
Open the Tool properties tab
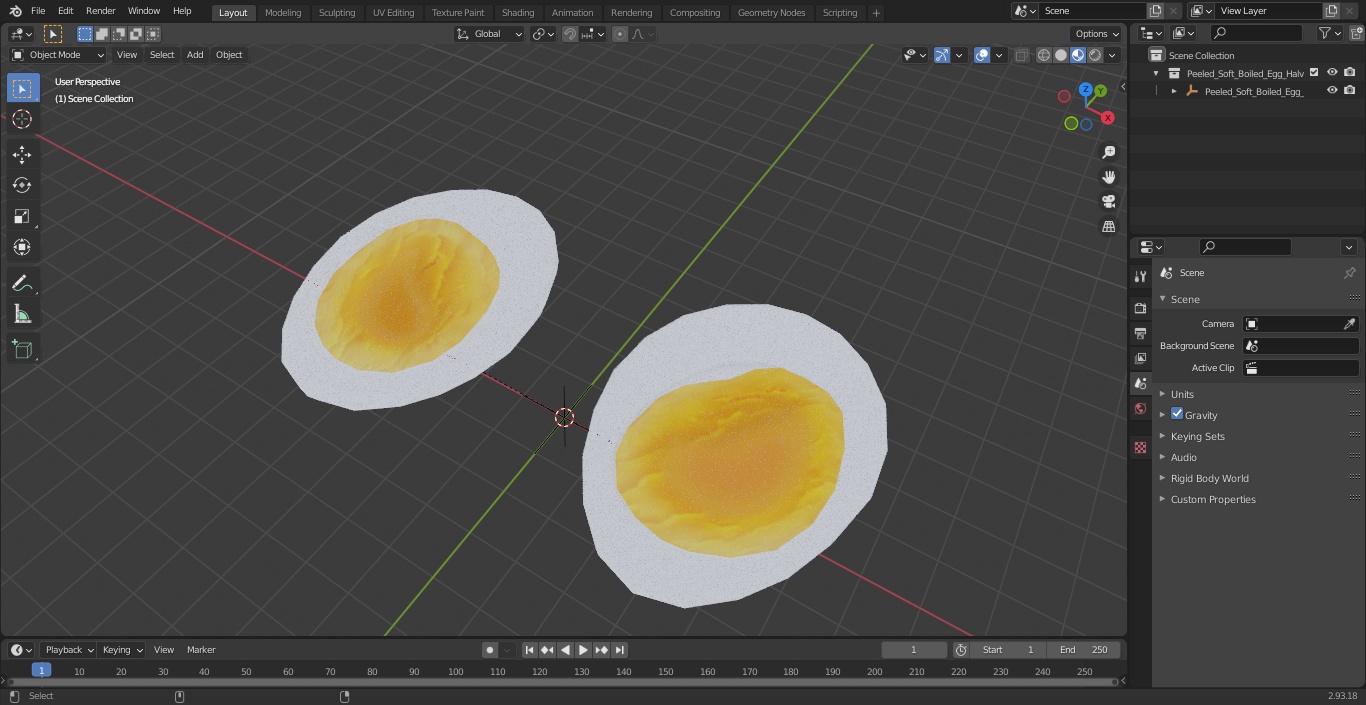[1140, 276]
